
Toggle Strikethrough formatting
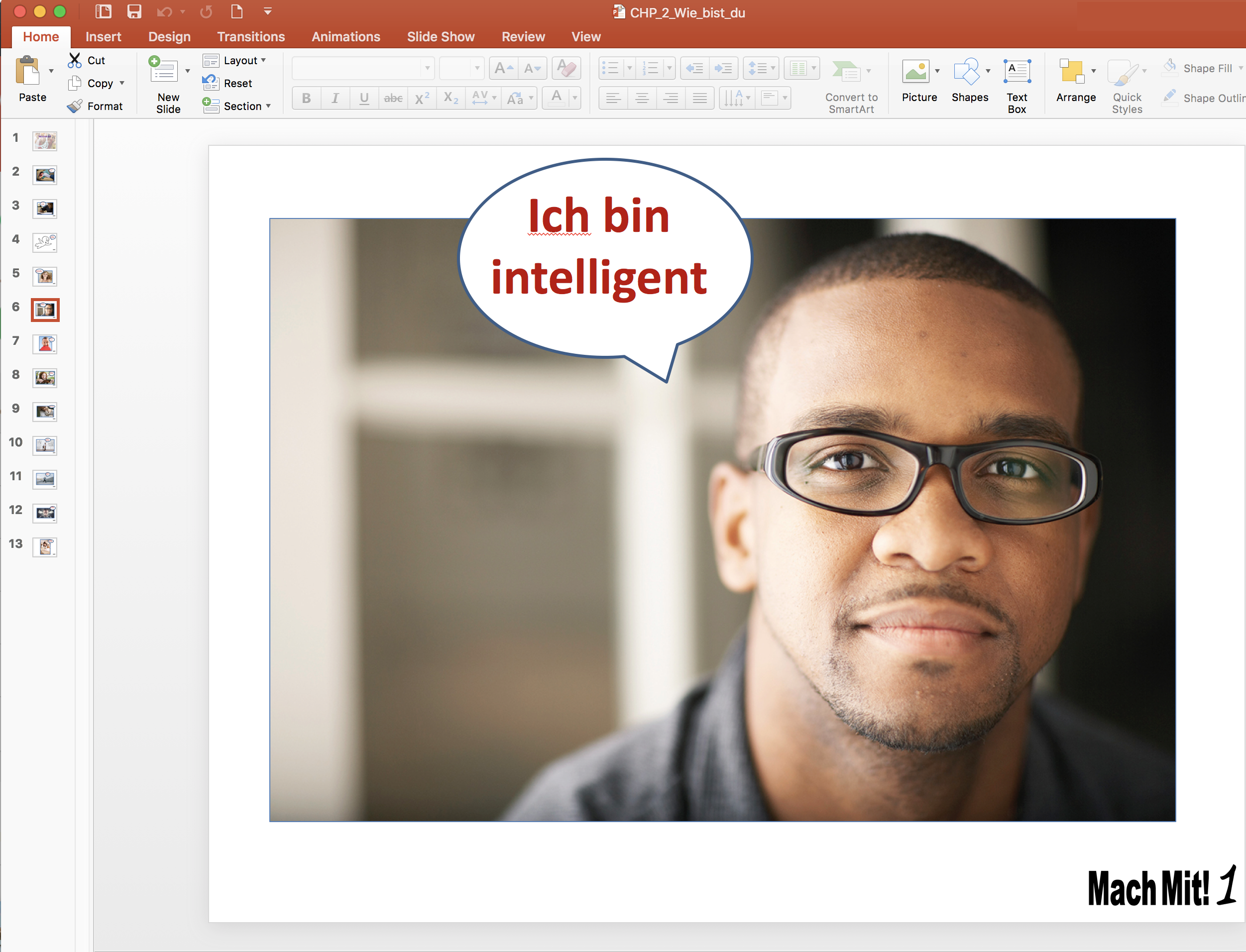coord(393,98)
